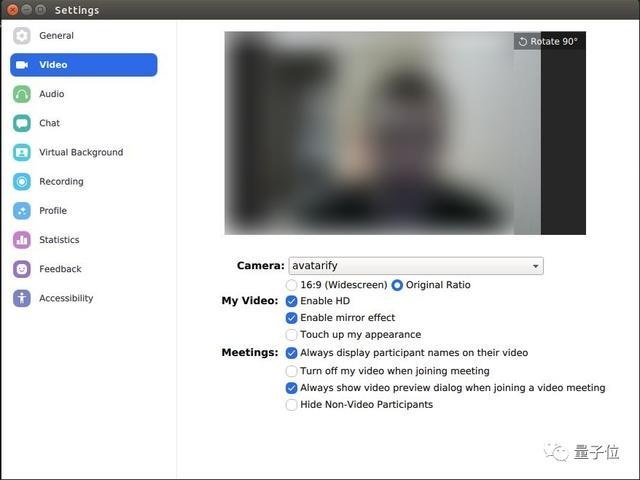Open the Accessibility icon

point(22,298)
